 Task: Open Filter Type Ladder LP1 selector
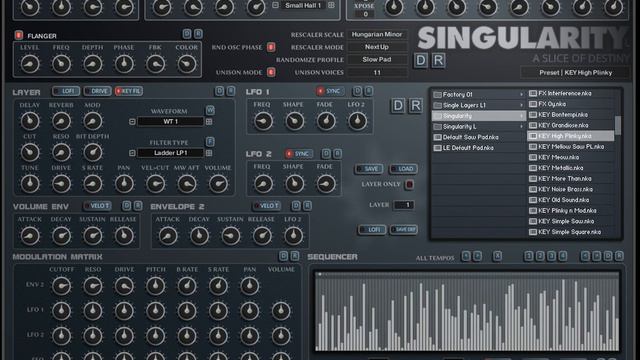170,153
